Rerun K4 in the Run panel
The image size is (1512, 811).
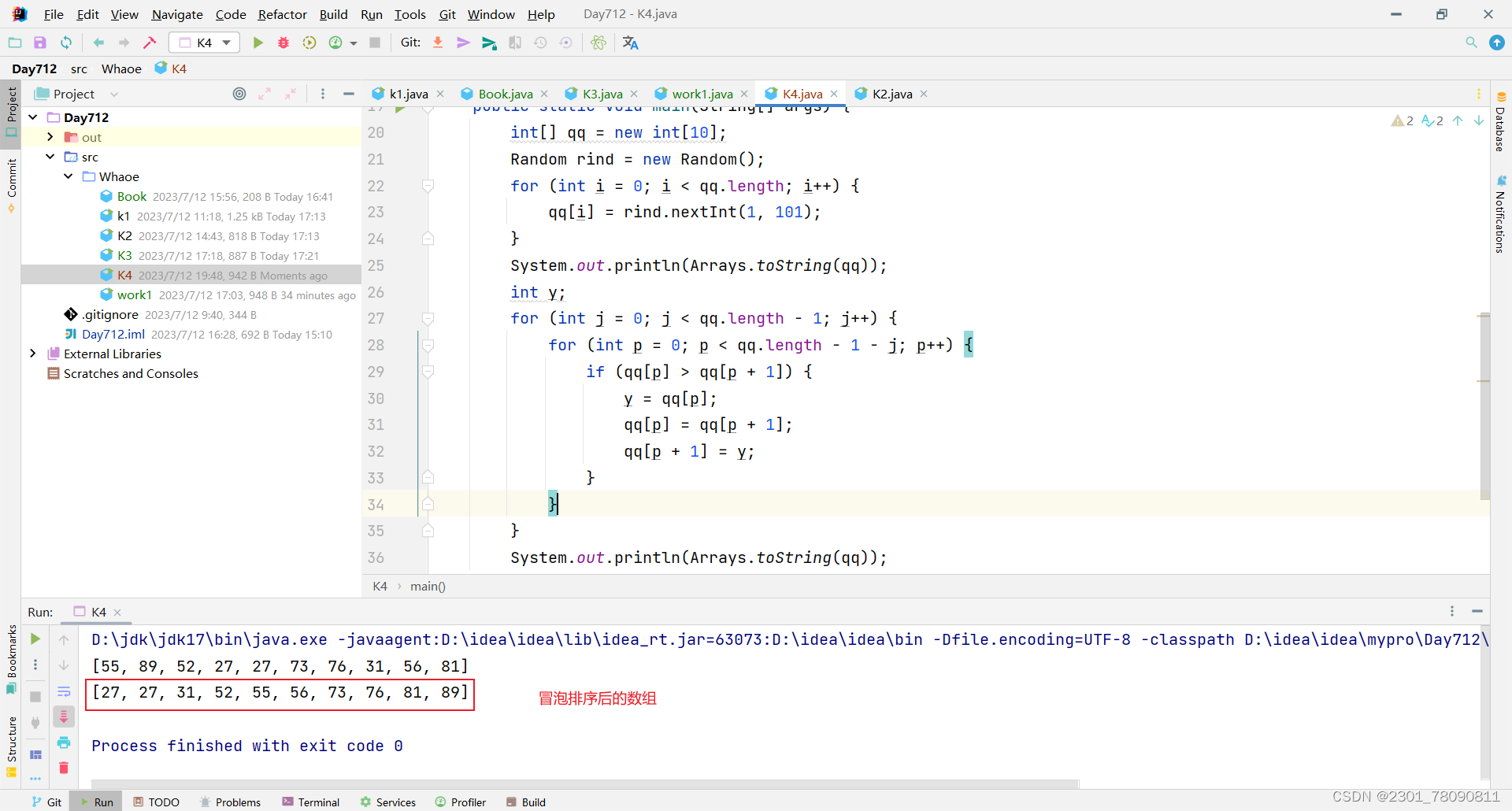click(35, 639)
